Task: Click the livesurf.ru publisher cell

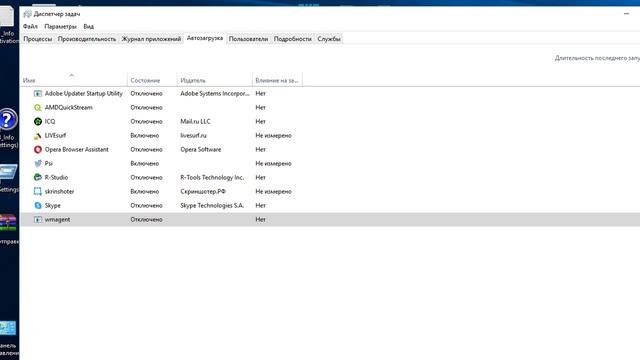Action: pos(193,136)
